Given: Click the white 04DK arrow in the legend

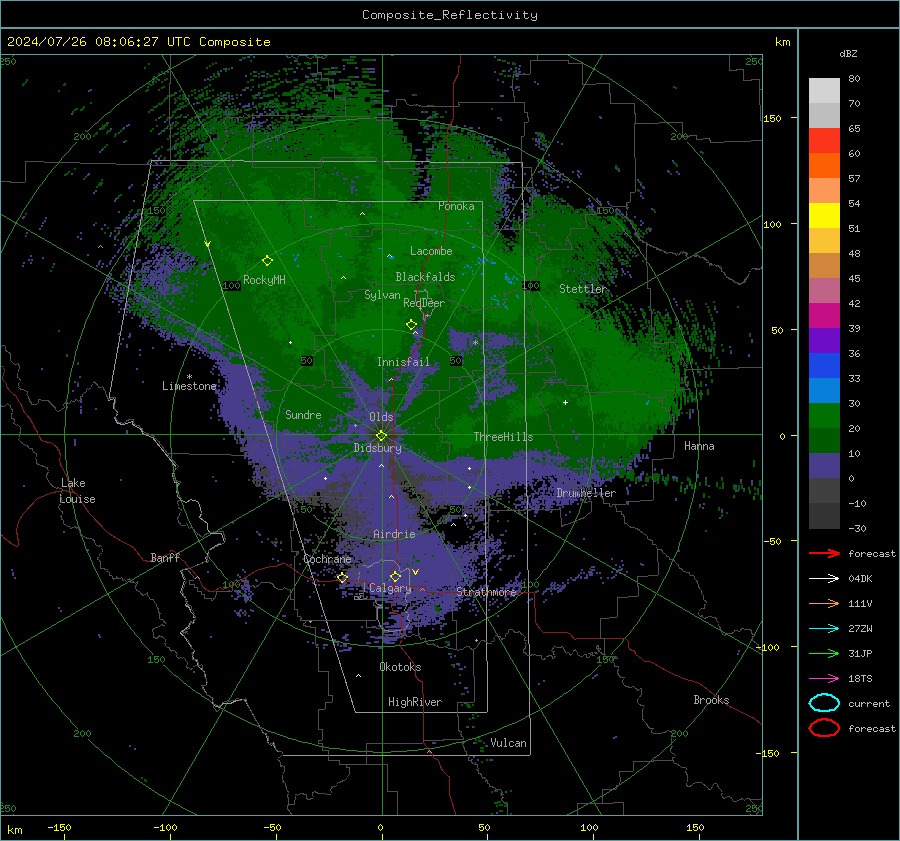Looking at the screenshot, I should pos(824,579).
